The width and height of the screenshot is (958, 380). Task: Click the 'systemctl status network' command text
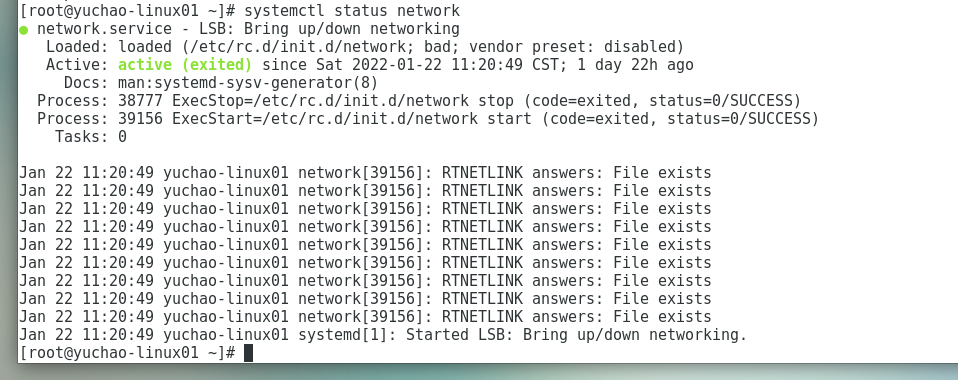point(352,11)
